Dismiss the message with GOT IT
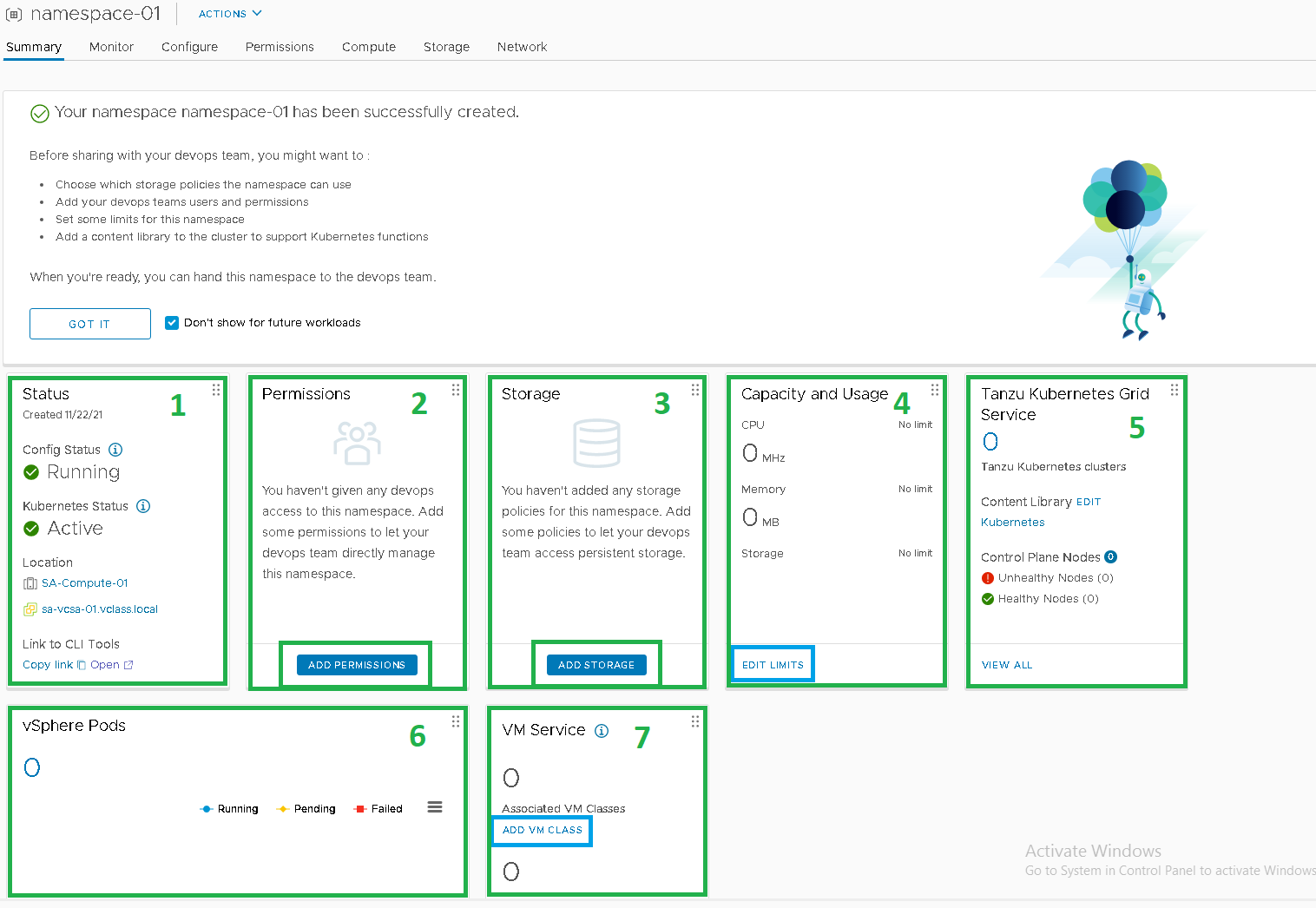Viewport: 1316px width, 908px height. 90,324
